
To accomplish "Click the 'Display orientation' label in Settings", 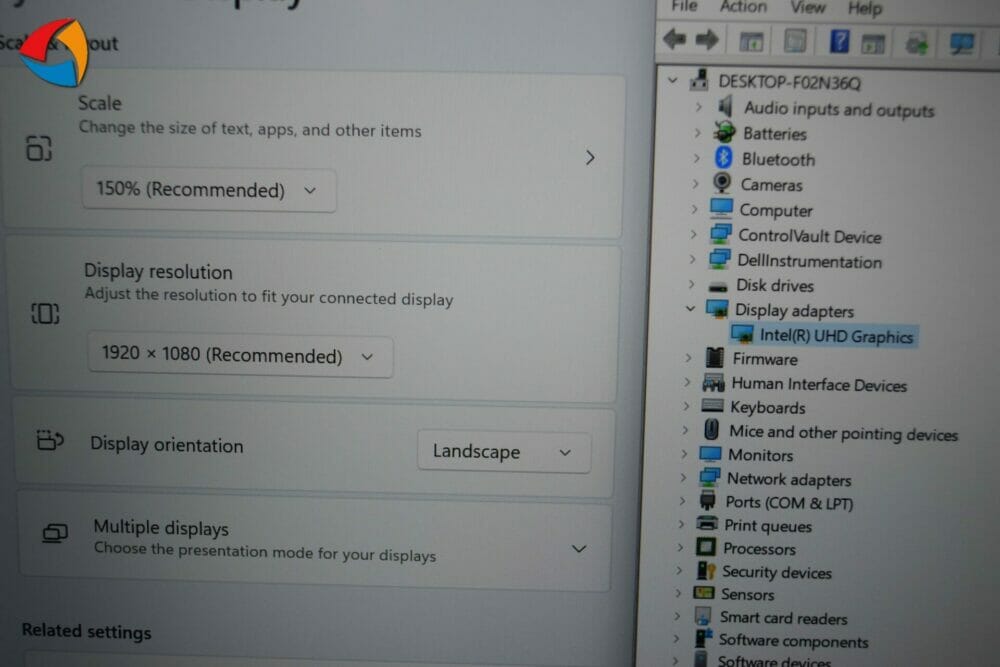I will (x=166, y=444).
